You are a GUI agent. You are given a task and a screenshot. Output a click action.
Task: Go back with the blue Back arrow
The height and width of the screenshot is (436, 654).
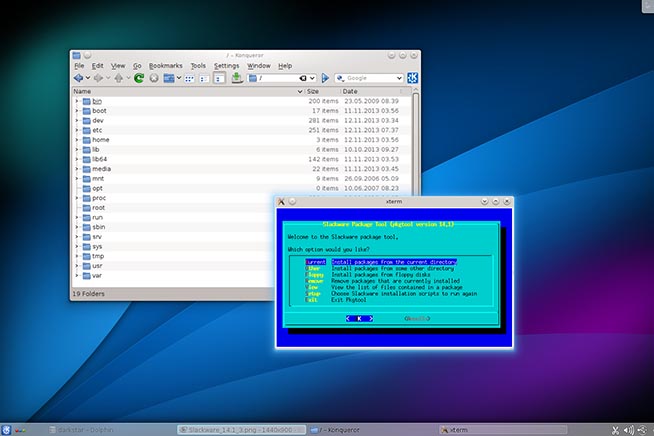[78, 78]
